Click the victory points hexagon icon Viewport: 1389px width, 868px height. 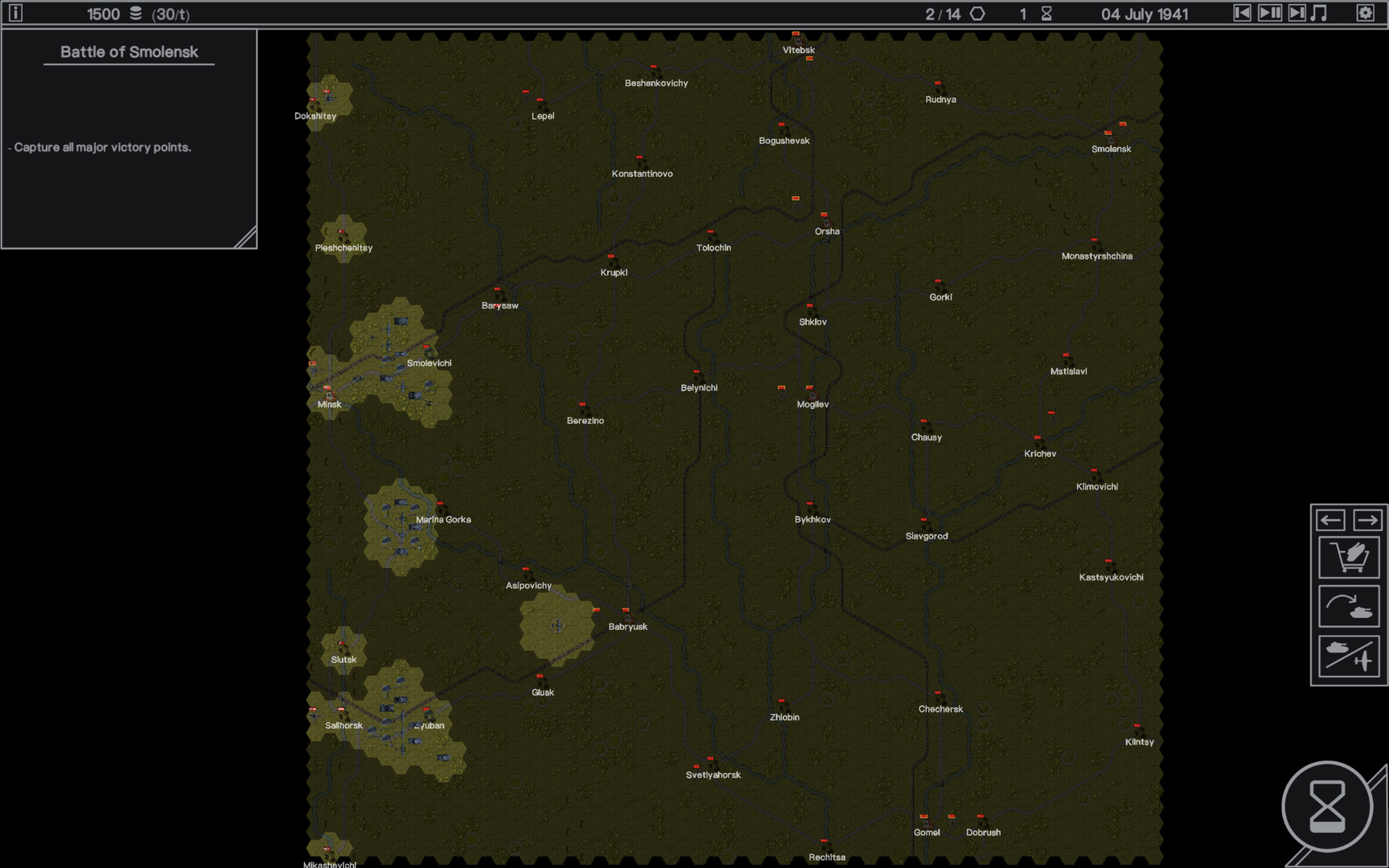click(977, 14)
